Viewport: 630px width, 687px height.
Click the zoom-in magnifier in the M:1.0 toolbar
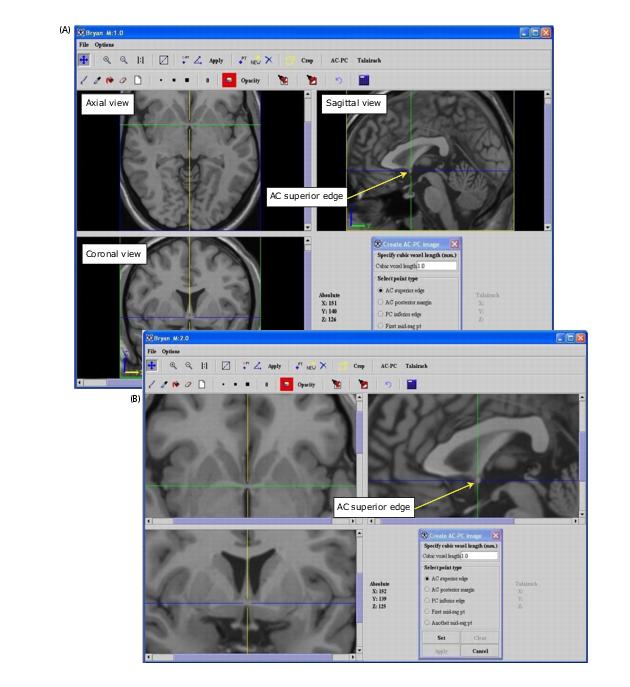[x=107, y=60]
